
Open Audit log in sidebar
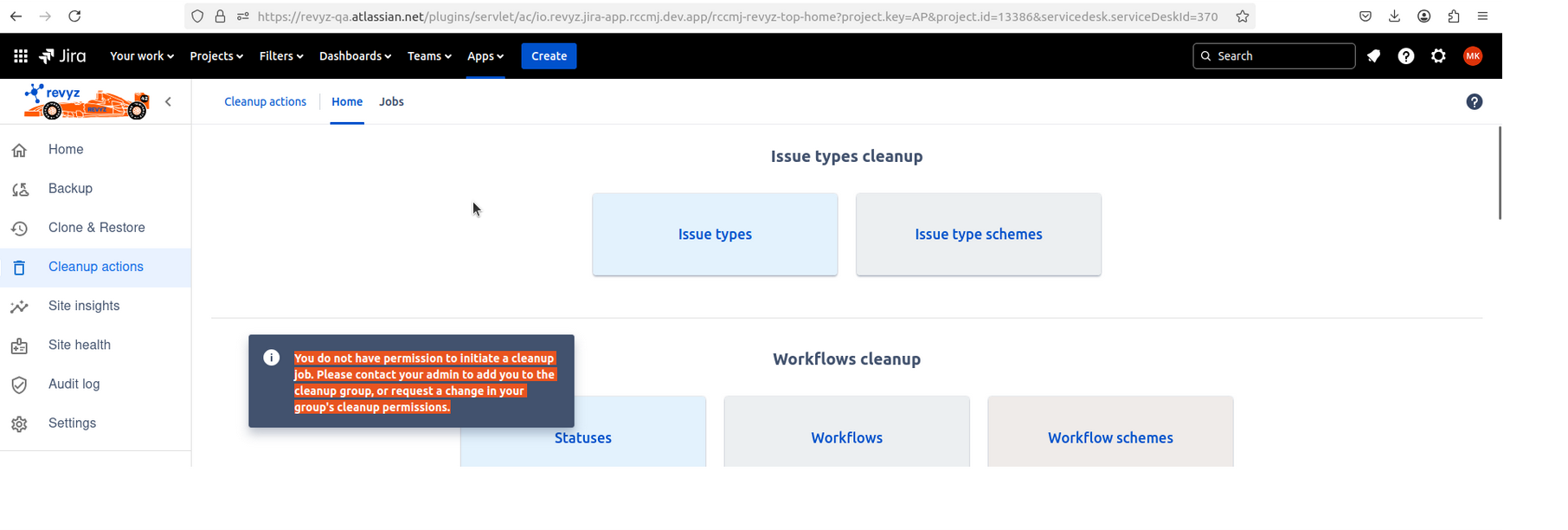pyautogui.click(x=74, y=385)
